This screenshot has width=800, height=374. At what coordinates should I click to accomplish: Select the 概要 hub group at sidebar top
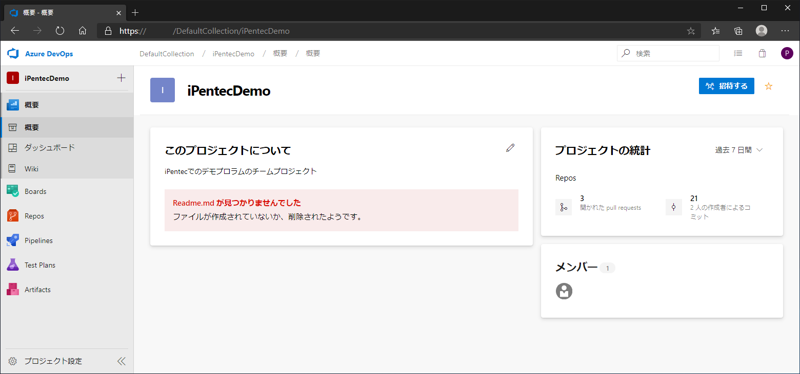67,105
